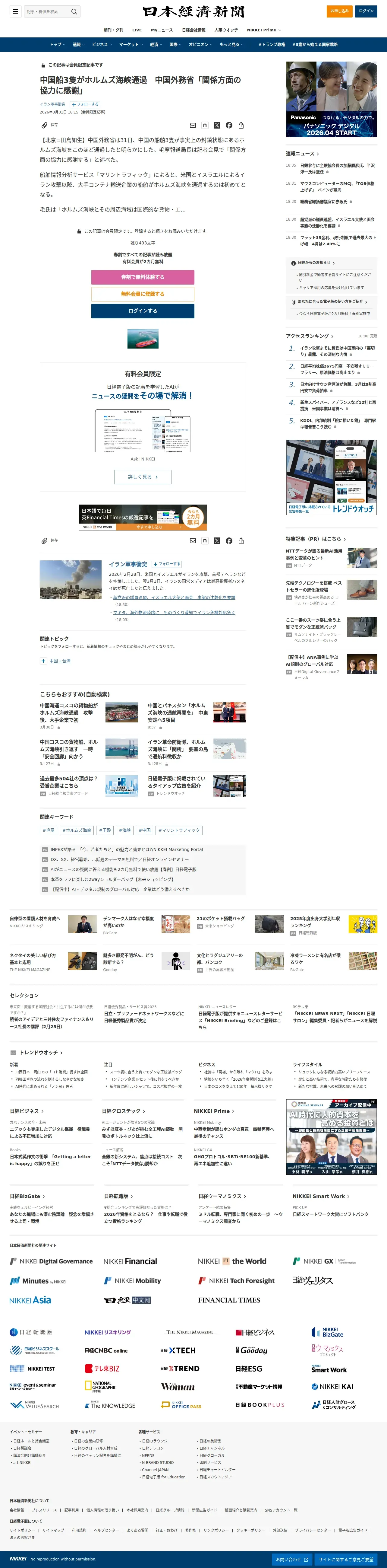Toggle フォローする under the article headline
Image resolution: width=387 pixels, height=1568 pixels.
click(x=85, y=104)
